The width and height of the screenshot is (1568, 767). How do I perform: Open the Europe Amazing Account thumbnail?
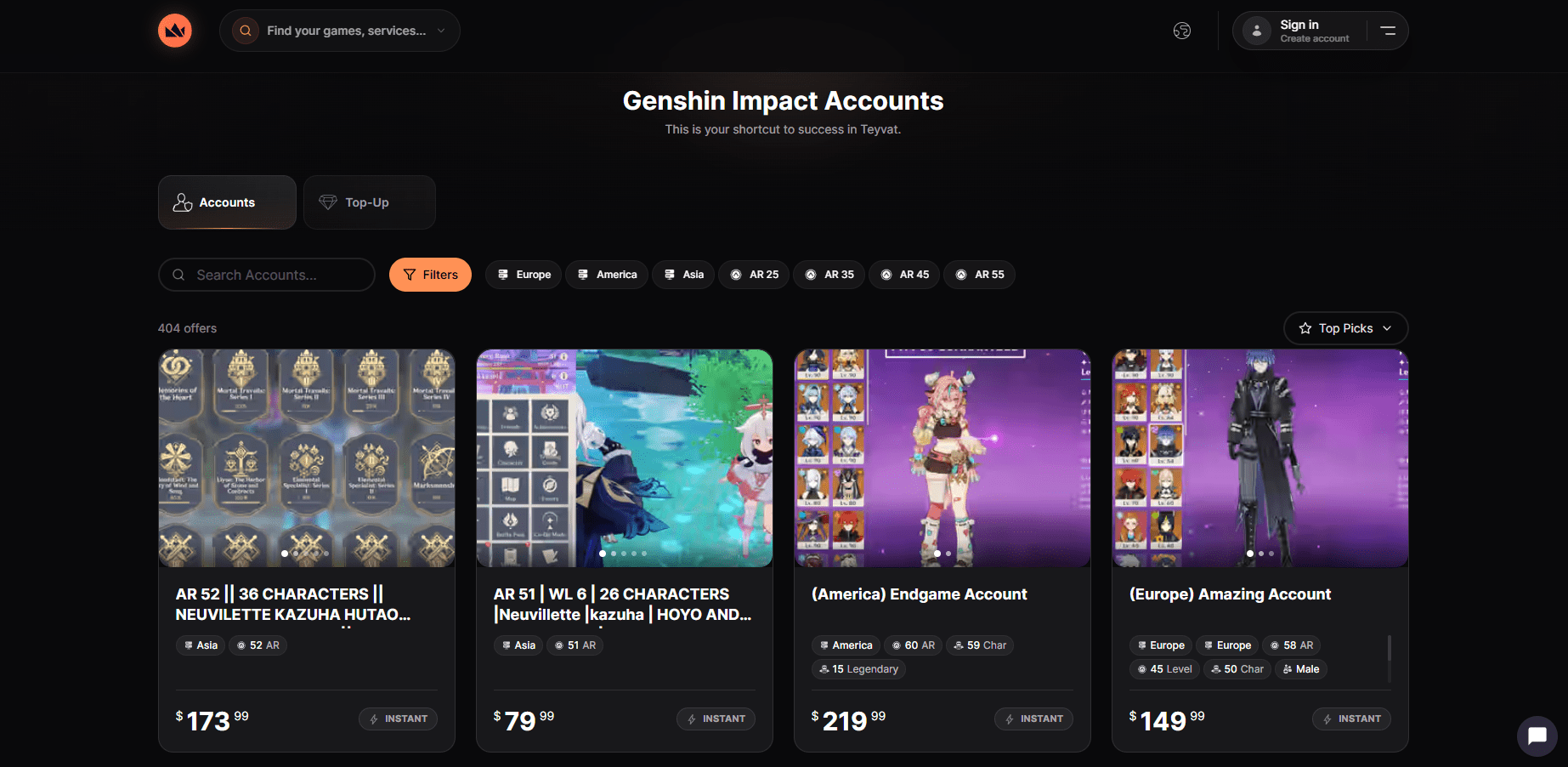click(1259, 458)
